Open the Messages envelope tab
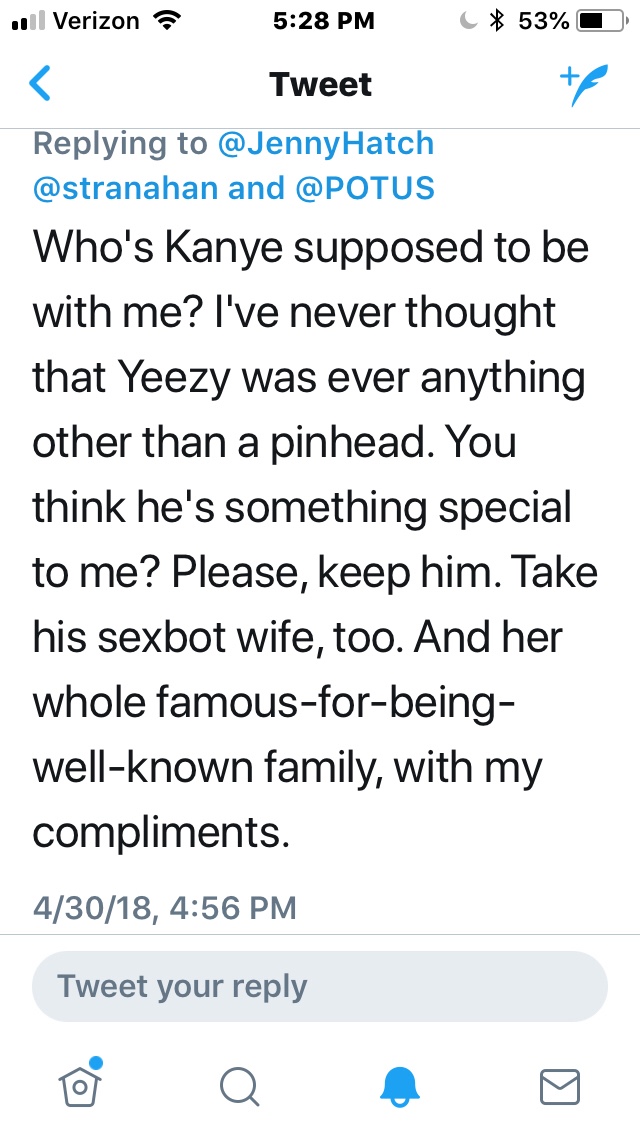Screen dimensions: 640x1136 (x=560, y=1085)
